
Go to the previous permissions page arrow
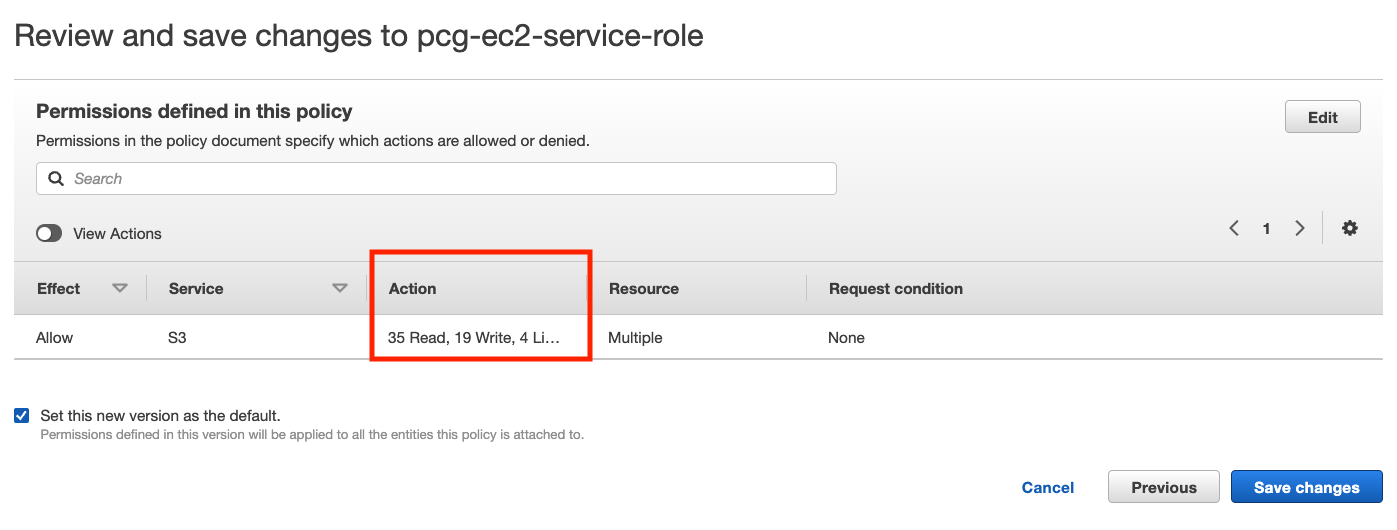tap(1234, 228)
